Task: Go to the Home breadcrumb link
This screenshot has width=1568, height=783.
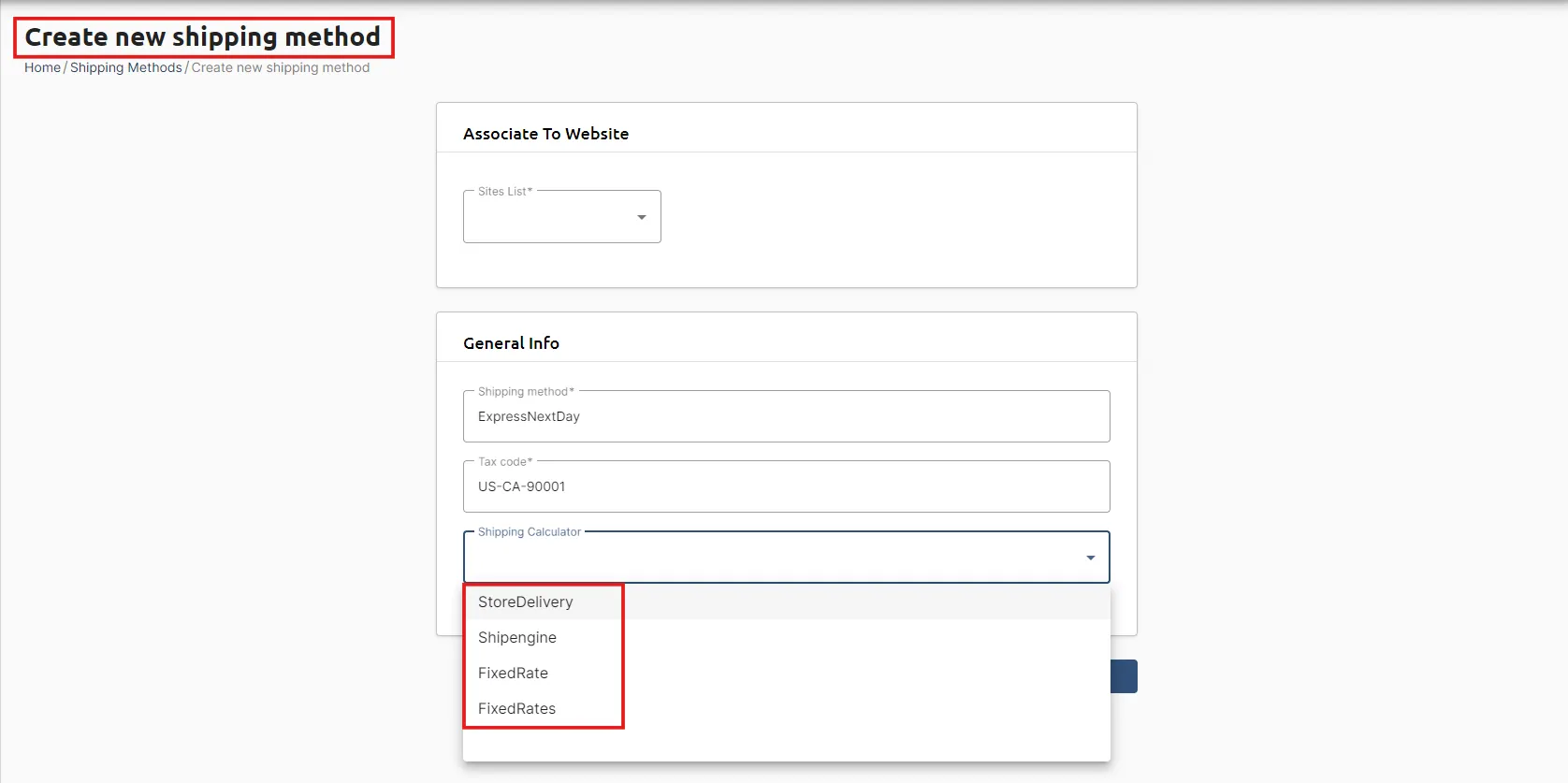Action: [x=42, y=67]
